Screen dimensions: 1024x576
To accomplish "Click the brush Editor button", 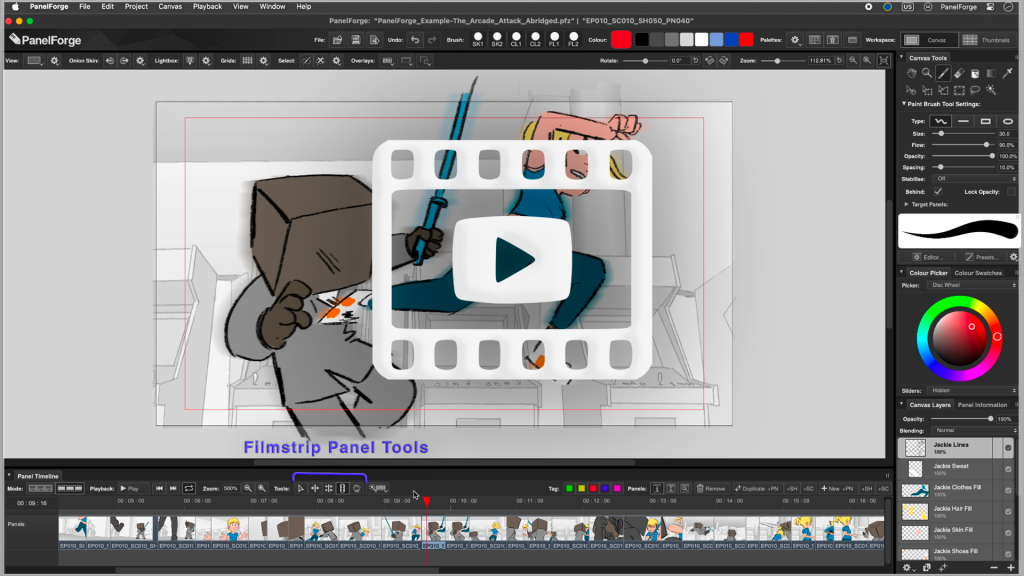I will (926, 257).
